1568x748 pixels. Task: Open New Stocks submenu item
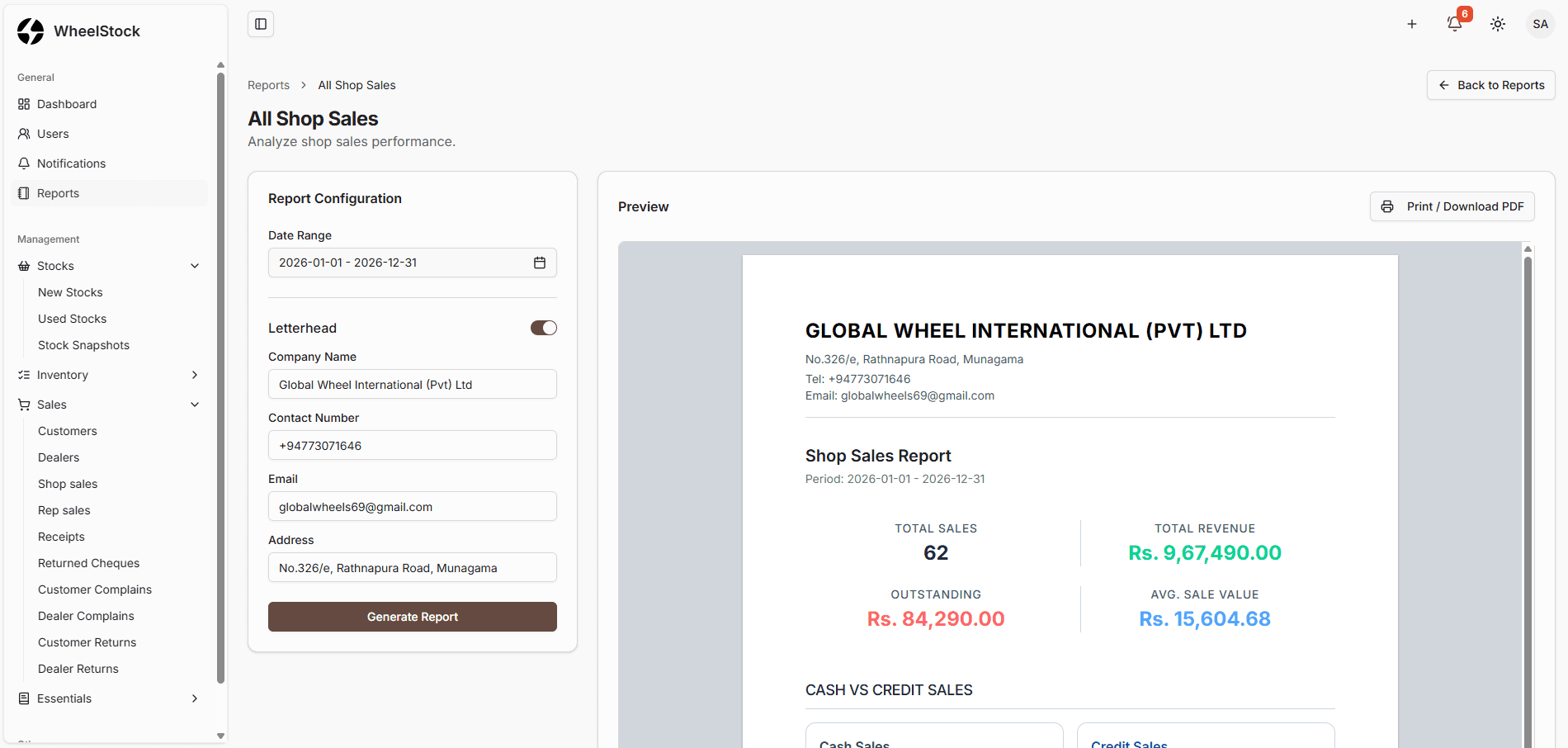click(70, 292)
